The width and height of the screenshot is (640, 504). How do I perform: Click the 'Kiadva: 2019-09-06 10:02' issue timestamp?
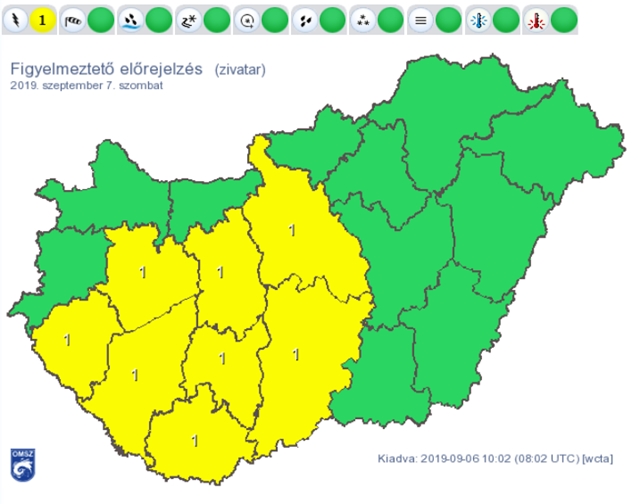click(444, 459)
